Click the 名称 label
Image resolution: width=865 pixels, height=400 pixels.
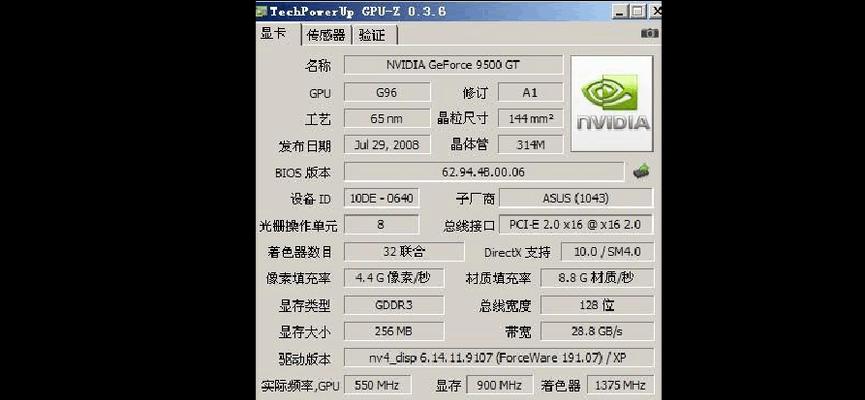pos(318,66)
